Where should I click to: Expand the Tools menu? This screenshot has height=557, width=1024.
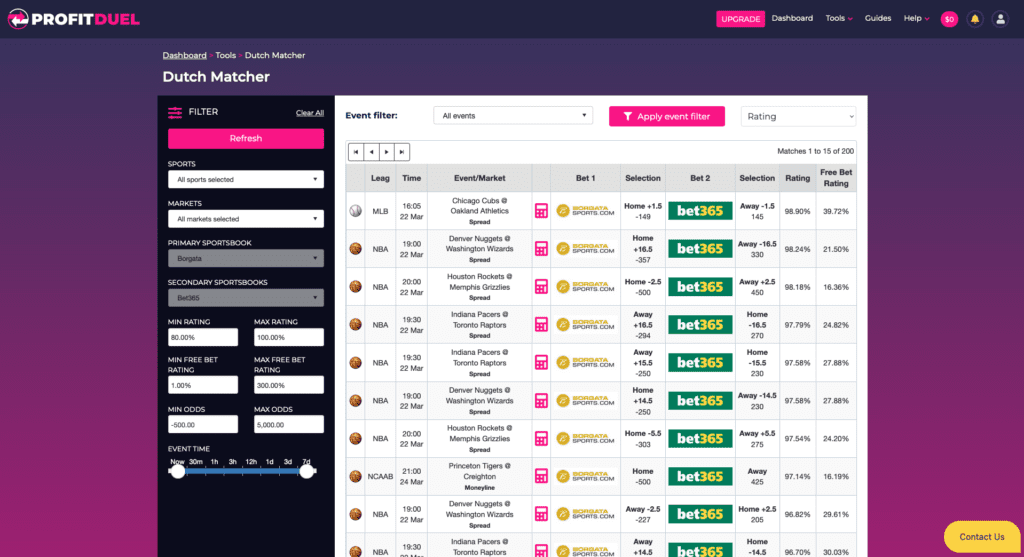(x=839, y=18)
